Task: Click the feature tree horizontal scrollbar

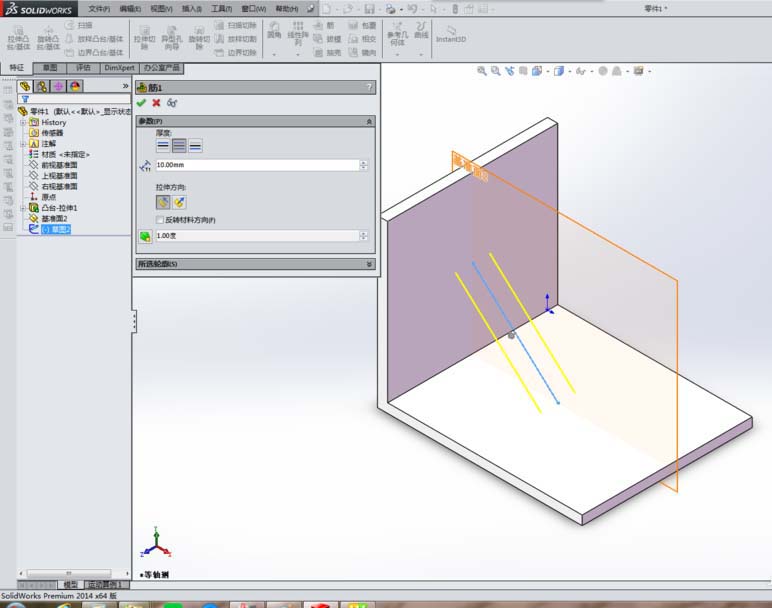Action: coord(69,573)
